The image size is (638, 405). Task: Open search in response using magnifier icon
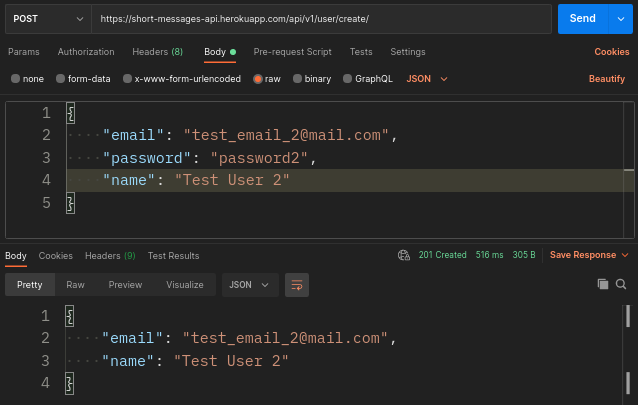tap(621, 284)
